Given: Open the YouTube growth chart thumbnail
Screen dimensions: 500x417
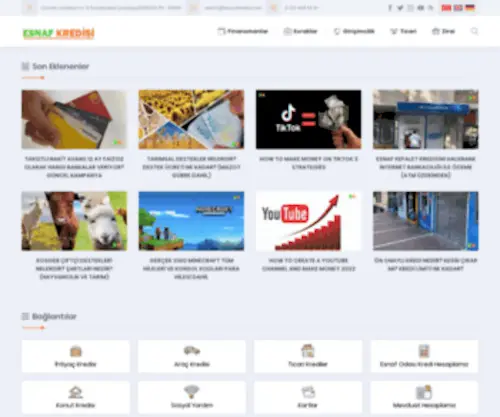Looking at the screenshot, I should click(x=308, y=221).
